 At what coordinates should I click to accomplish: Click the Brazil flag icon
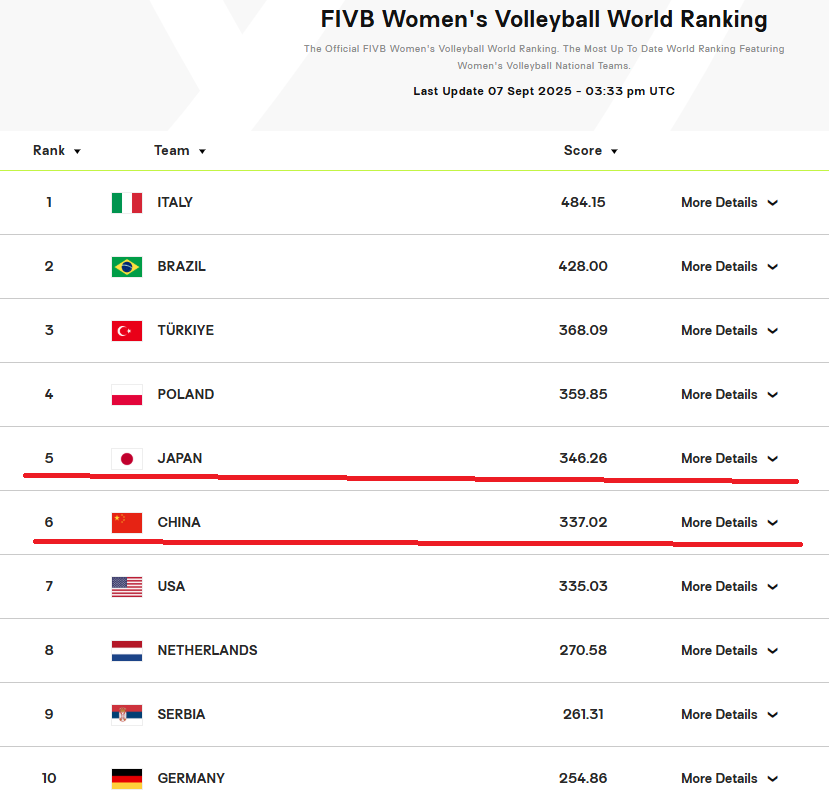[127, 267]
